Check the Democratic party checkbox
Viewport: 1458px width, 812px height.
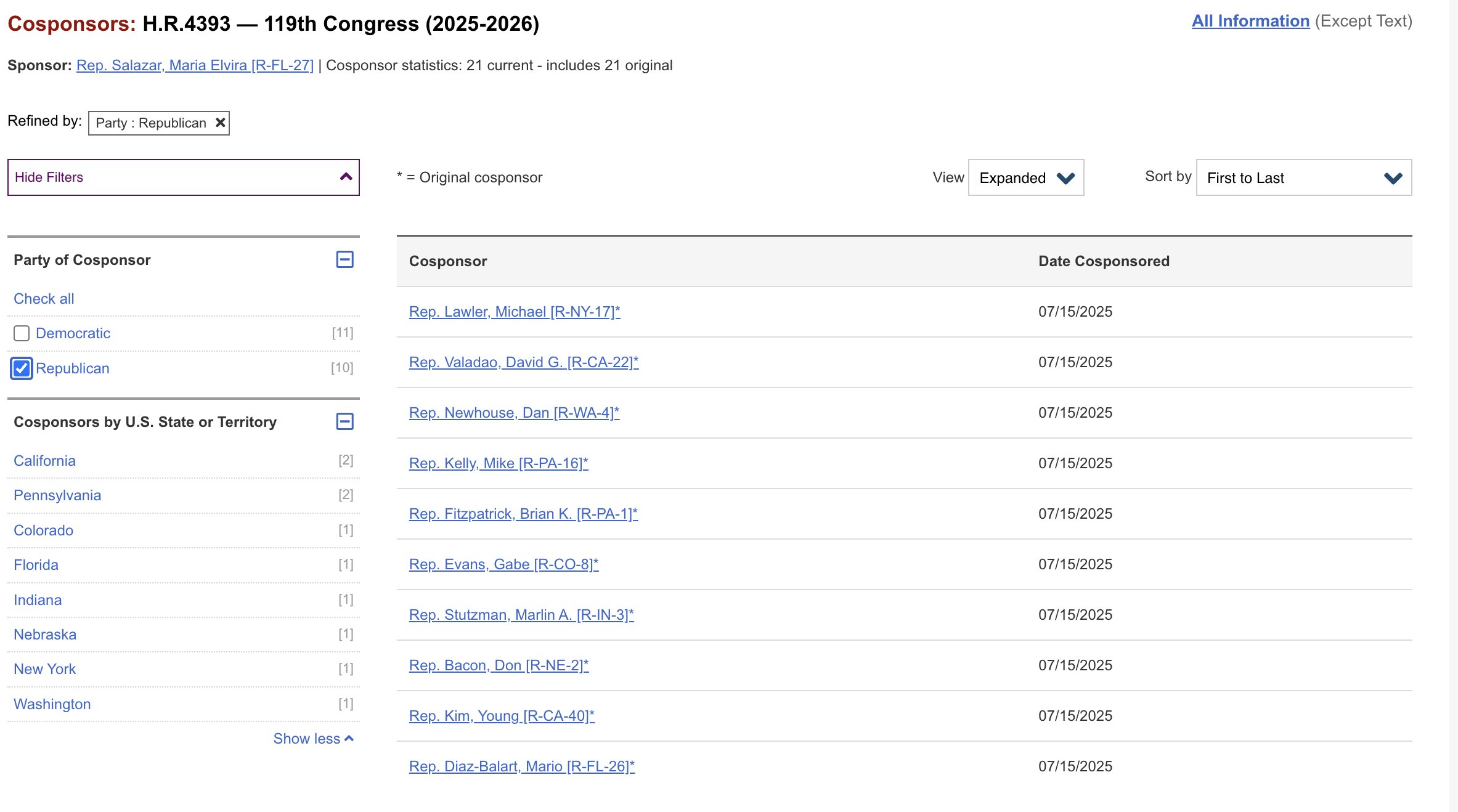pyautogui.click(x=22, y=333)
